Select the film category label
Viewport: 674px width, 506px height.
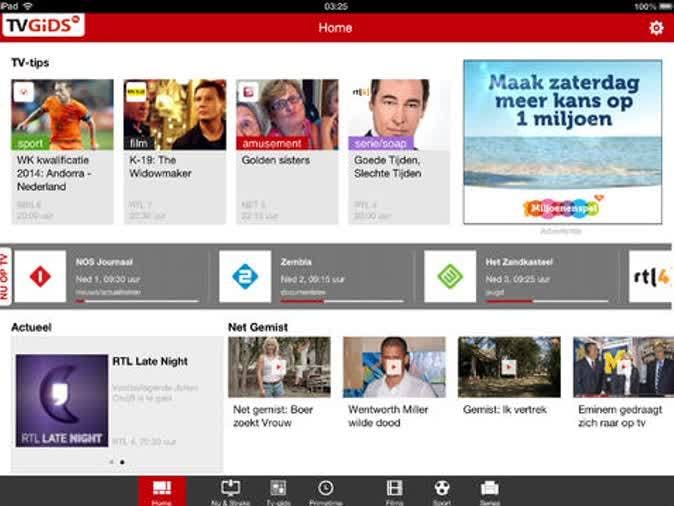[138, 143]
